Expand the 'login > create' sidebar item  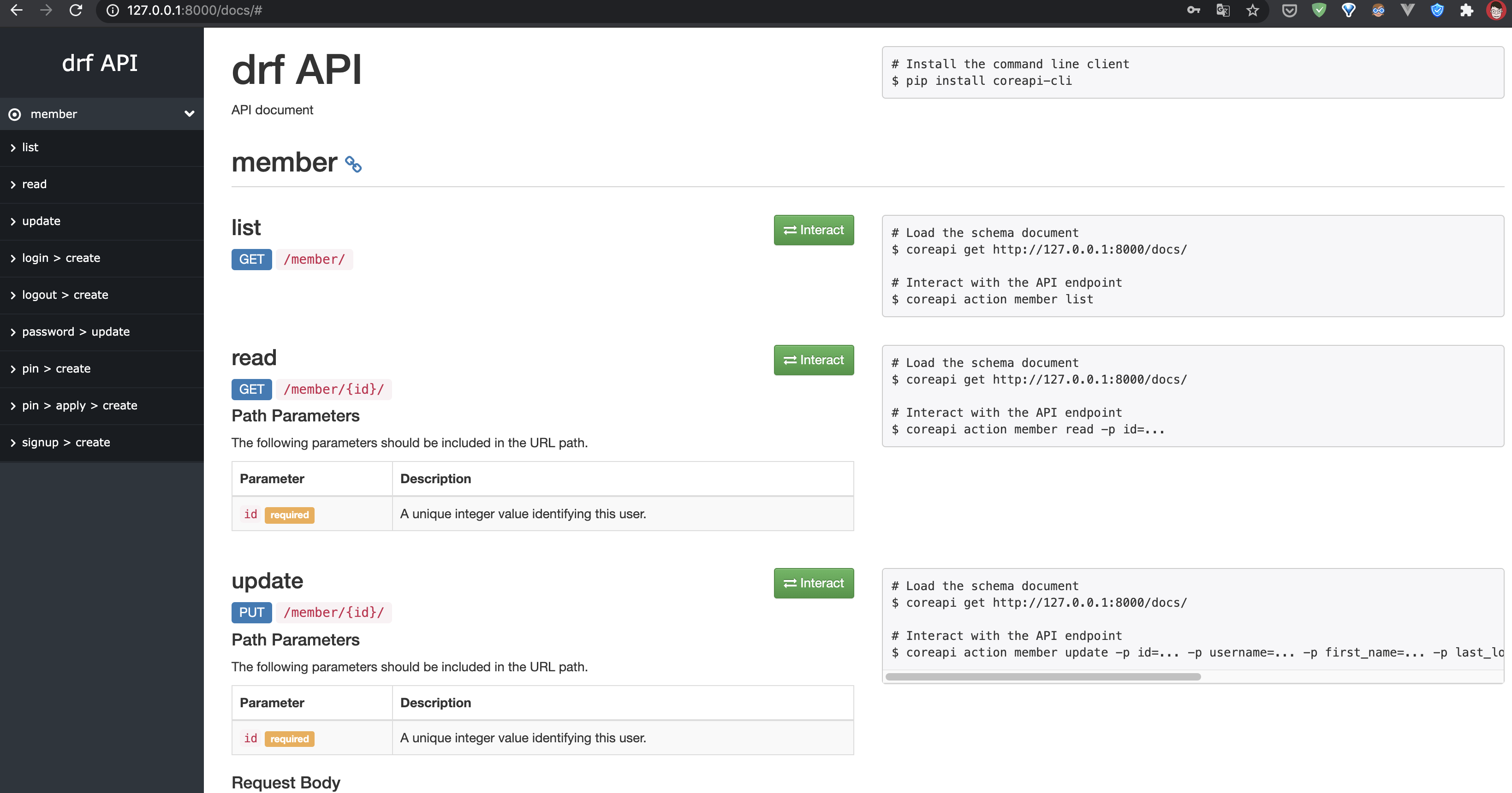click(x=61, y=258)
